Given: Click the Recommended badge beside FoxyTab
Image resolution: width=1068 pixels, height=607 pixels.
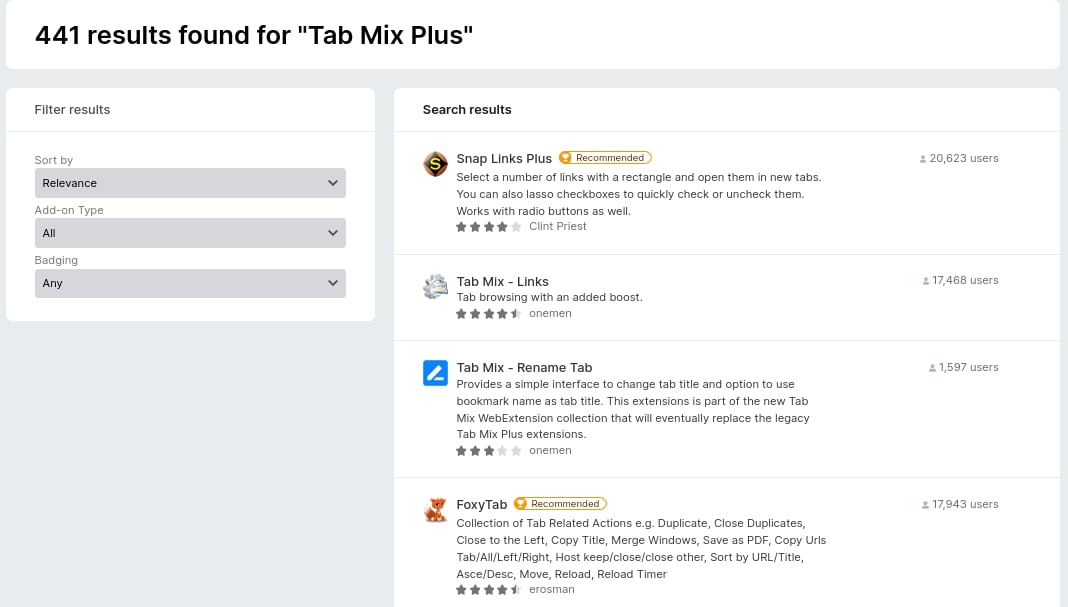Looking at the screenshot, I should pos(560,504).
